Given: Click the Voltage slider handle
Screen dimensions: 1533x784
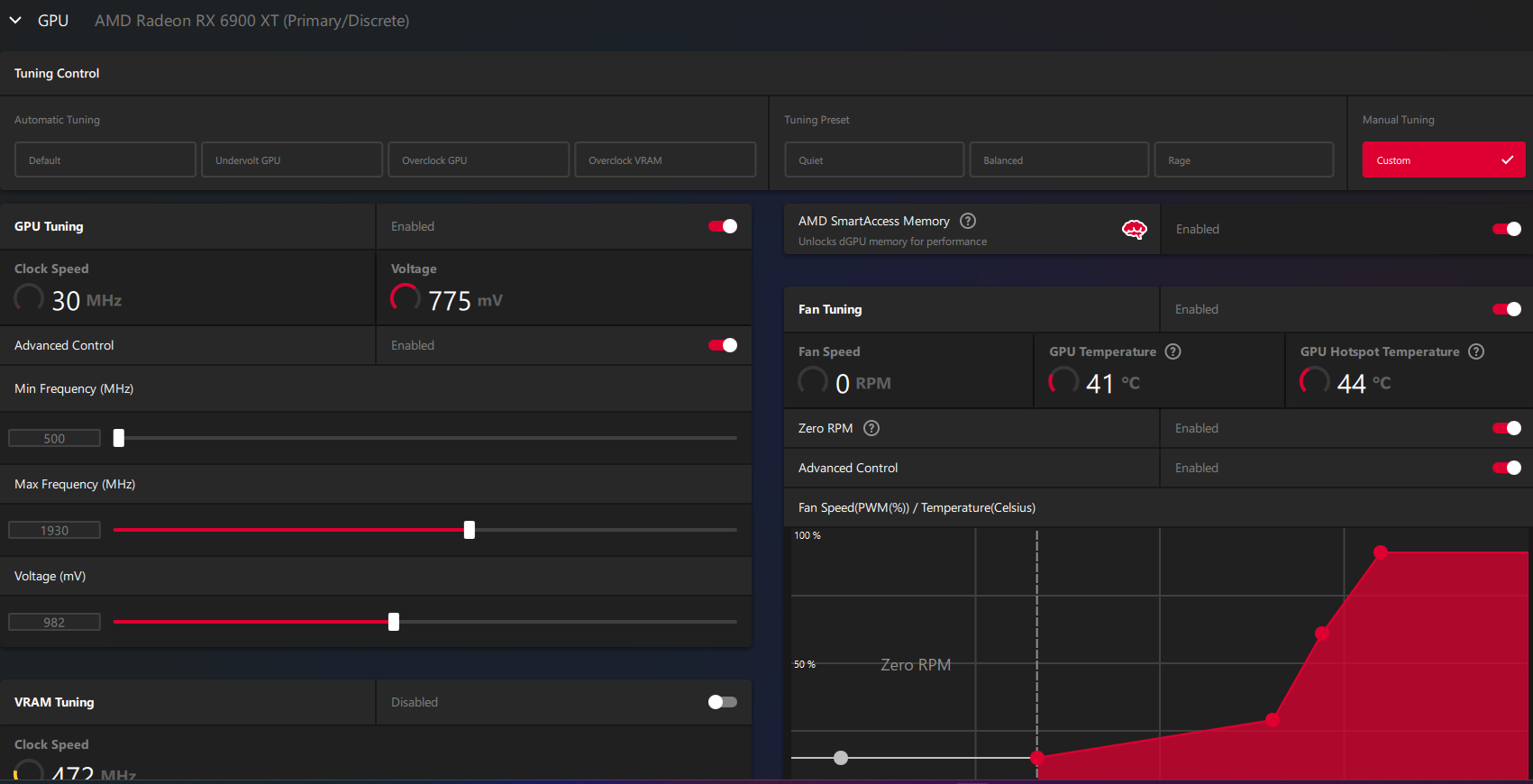Looking at the screenshot, I should pos(394,622).
